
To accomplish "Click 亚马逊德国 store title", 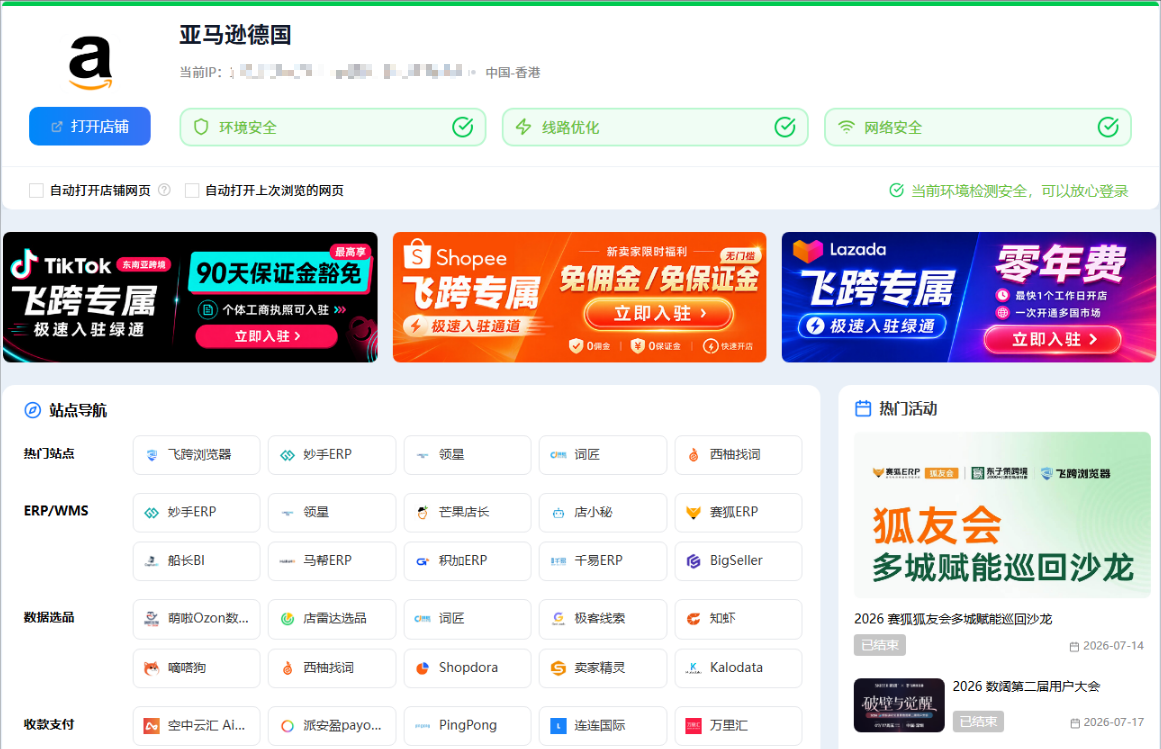I will pos(235,35).
